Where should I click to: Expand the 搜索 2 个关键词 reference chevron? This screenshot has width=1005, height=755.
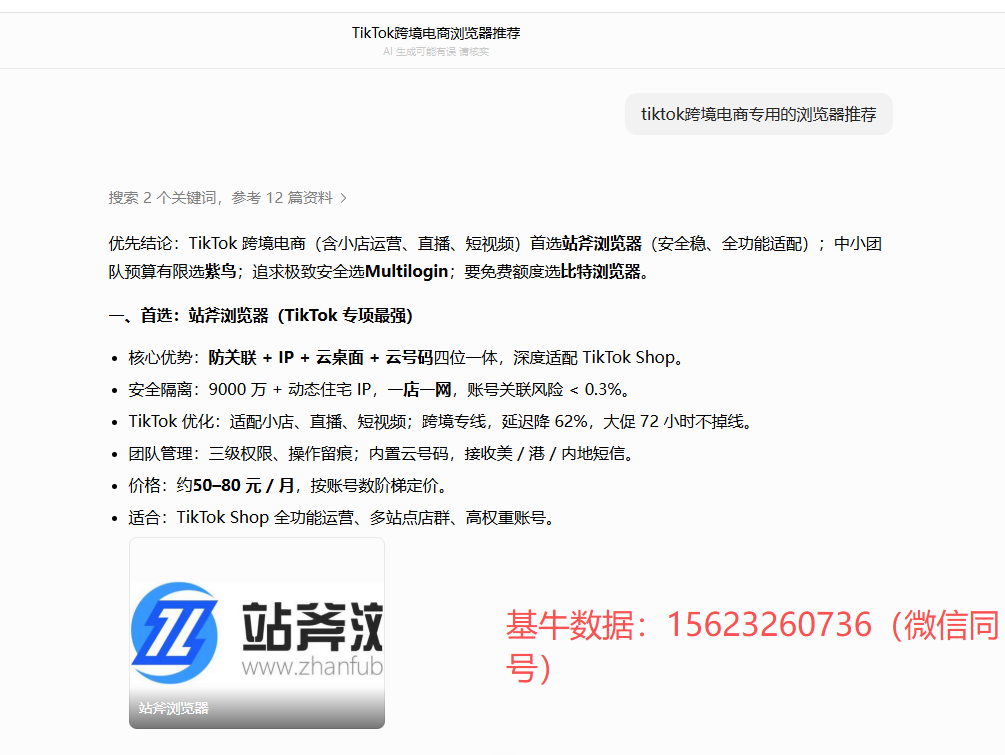(344, 198)
